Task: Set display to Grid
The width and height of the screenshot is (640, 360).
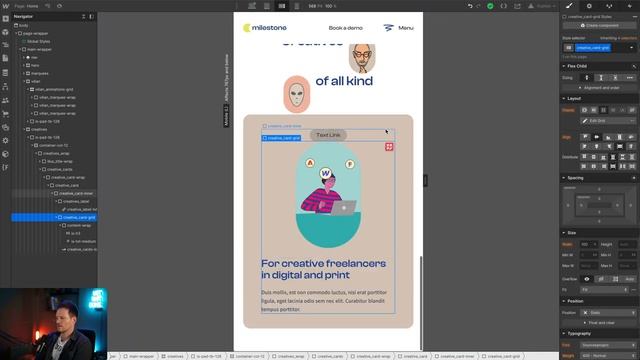Action: 603,110
